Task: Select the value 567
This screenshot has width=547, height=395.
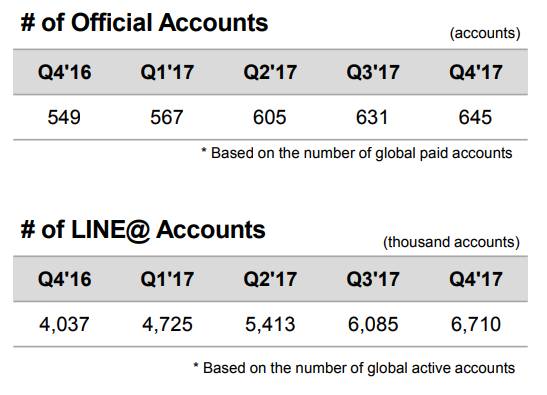Action: click(x=167, y=117)
